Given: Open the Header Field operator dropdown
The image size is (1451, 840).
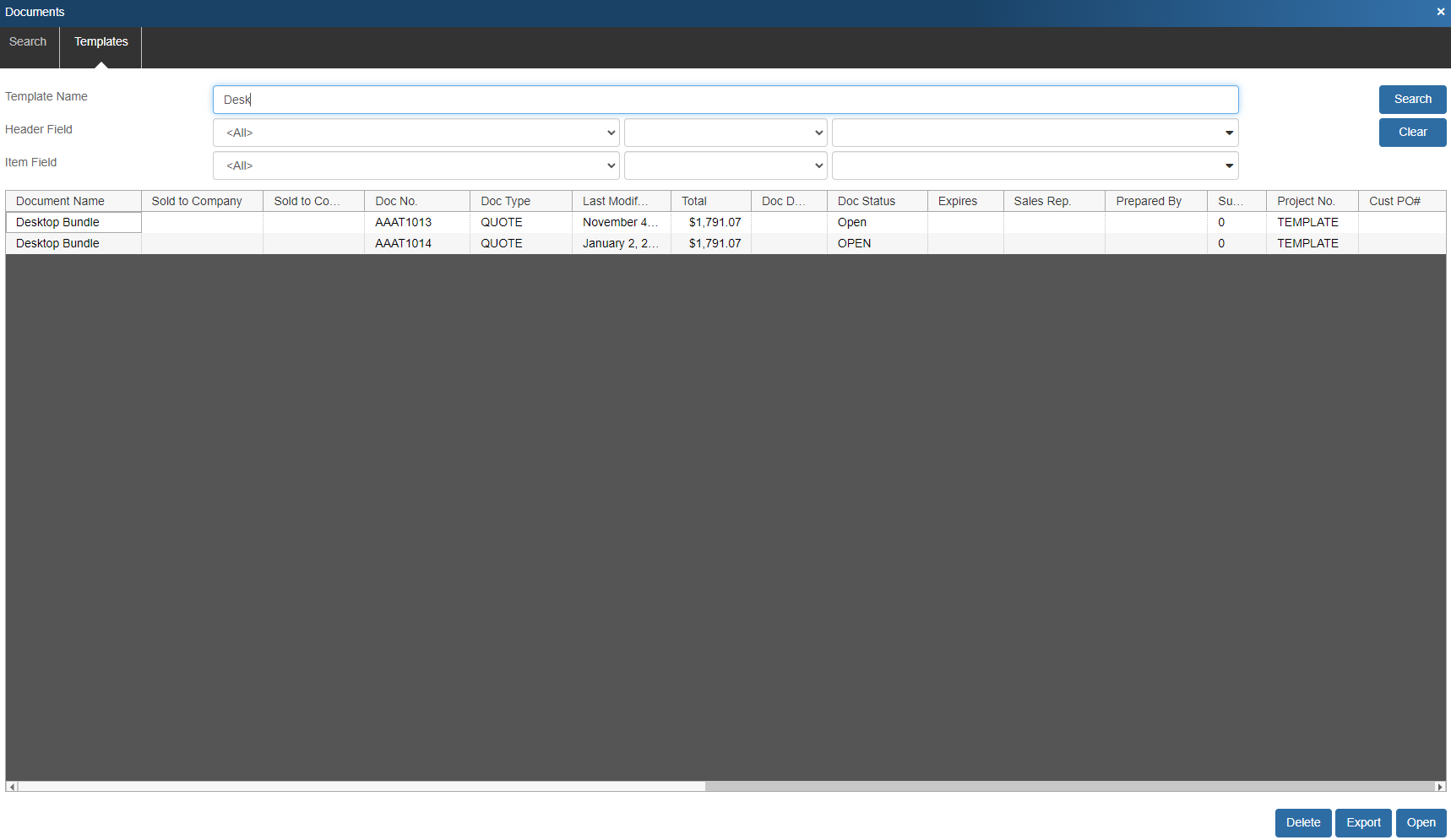Looking at the screenshot, I should [725, 133].
